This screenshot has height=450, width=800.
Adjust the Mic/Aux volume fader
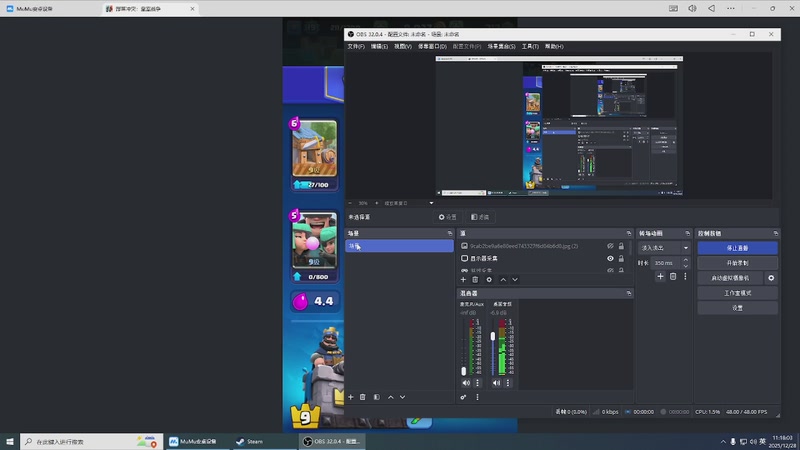(463, 371)
